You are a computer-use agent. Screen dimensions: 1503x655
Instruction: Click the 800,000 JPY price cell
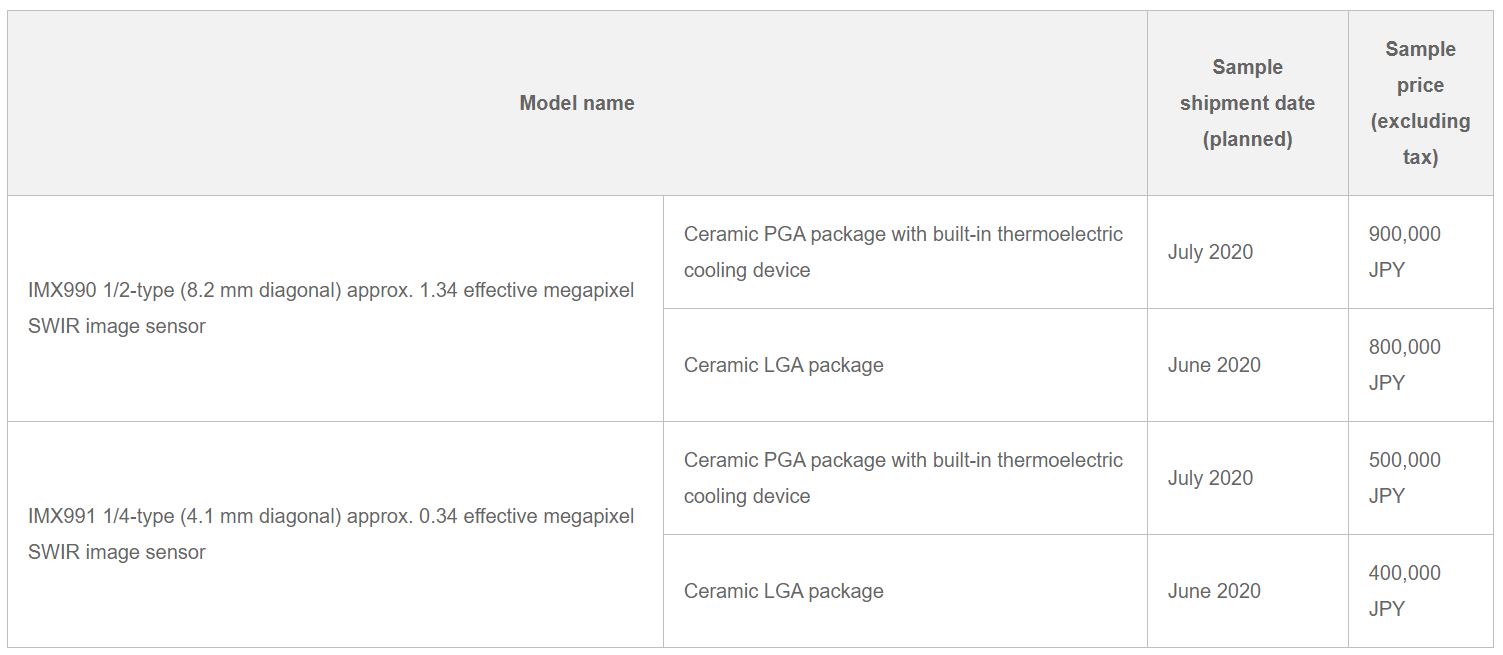tap(1404, 365)
